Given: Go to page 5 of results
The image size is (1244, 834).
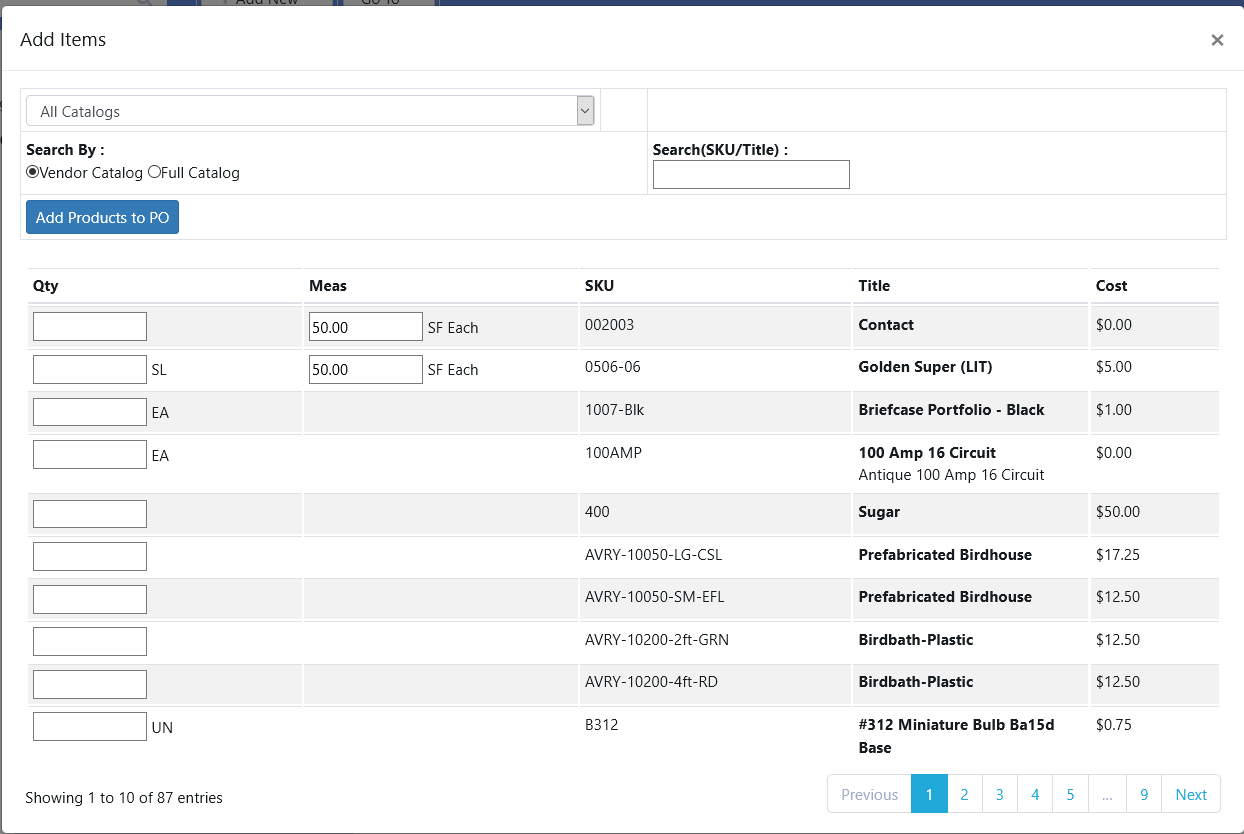Looking at the screenshot, I should (1070, 794).
